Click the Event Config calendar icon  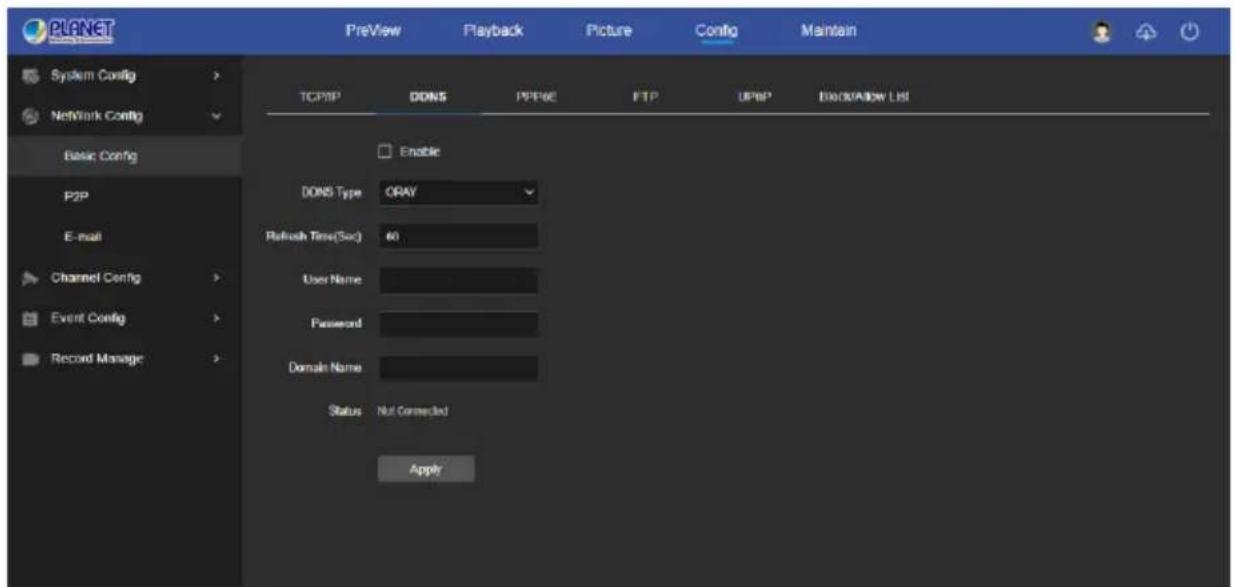click(28, 319)
